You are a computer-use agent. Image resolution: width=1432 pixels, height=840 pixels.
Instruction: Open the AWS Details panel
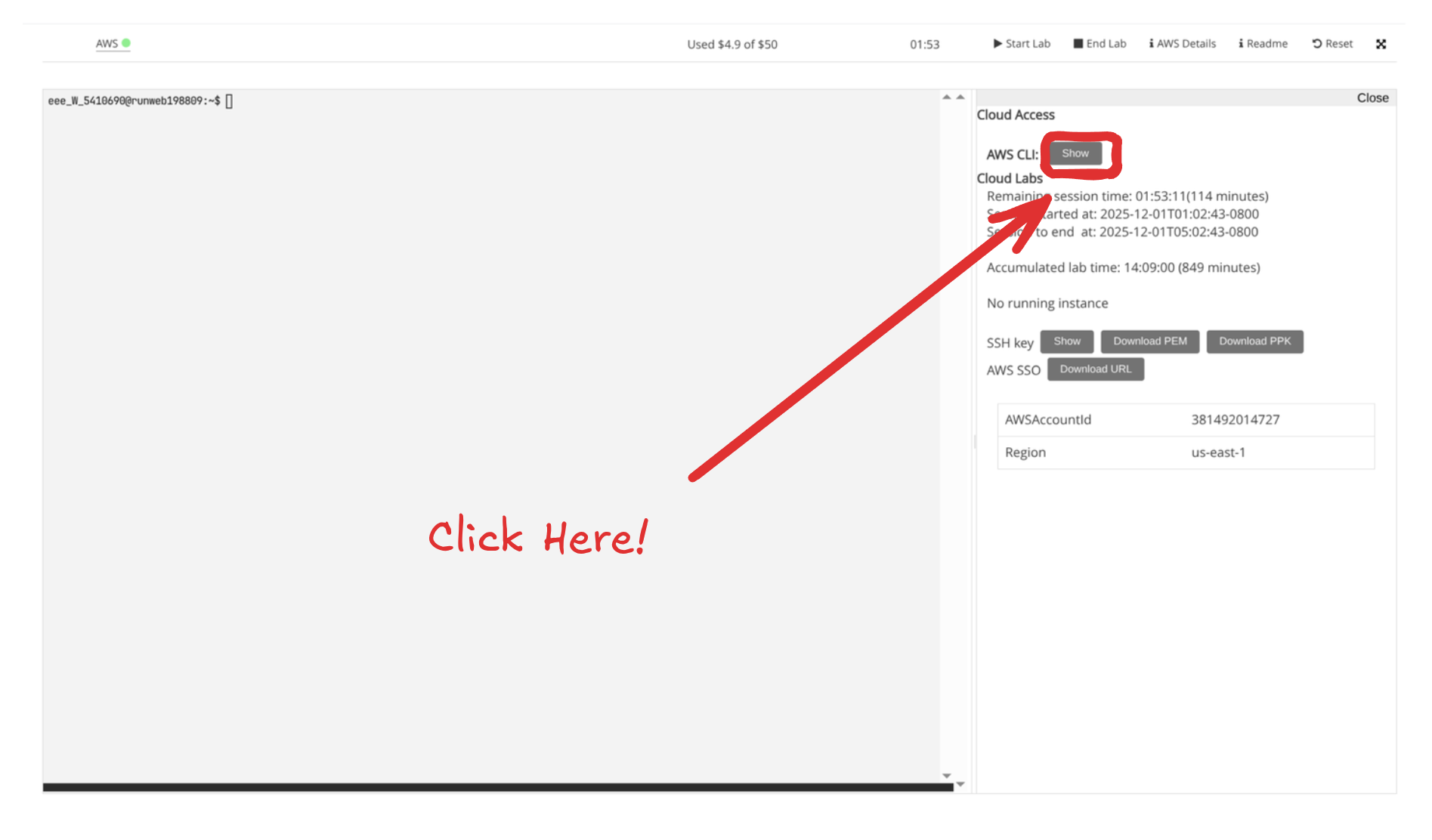tap(1182, 44)
